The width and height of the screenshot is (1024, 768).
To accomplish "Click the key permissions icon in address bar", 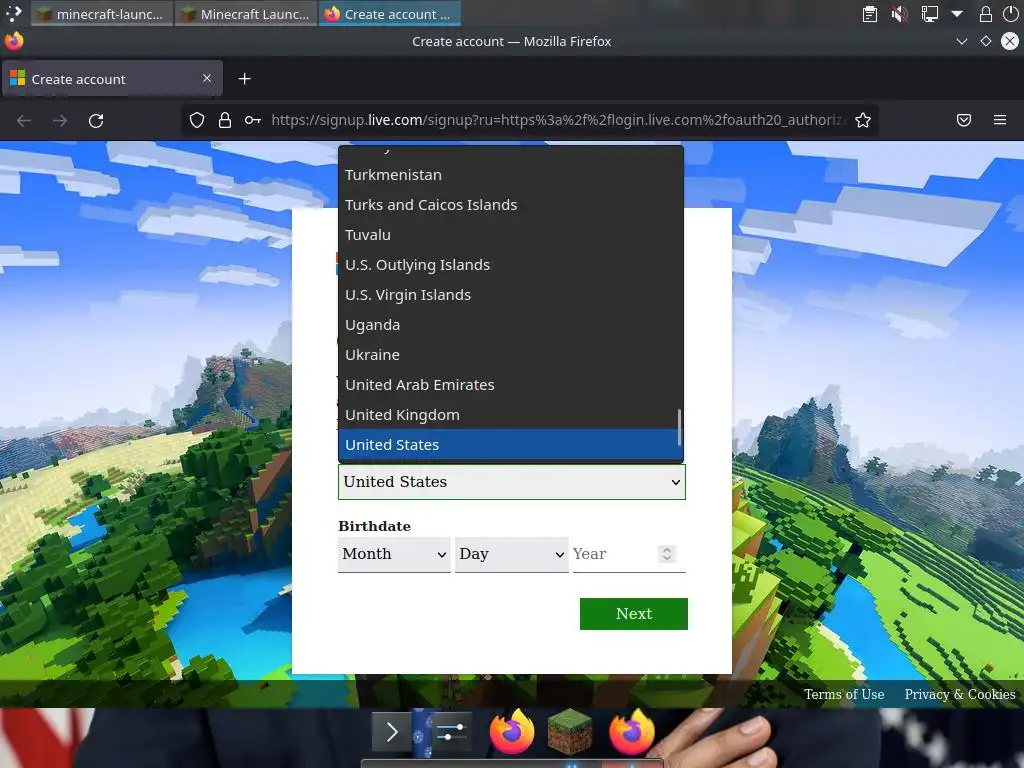I will [253, 120].
